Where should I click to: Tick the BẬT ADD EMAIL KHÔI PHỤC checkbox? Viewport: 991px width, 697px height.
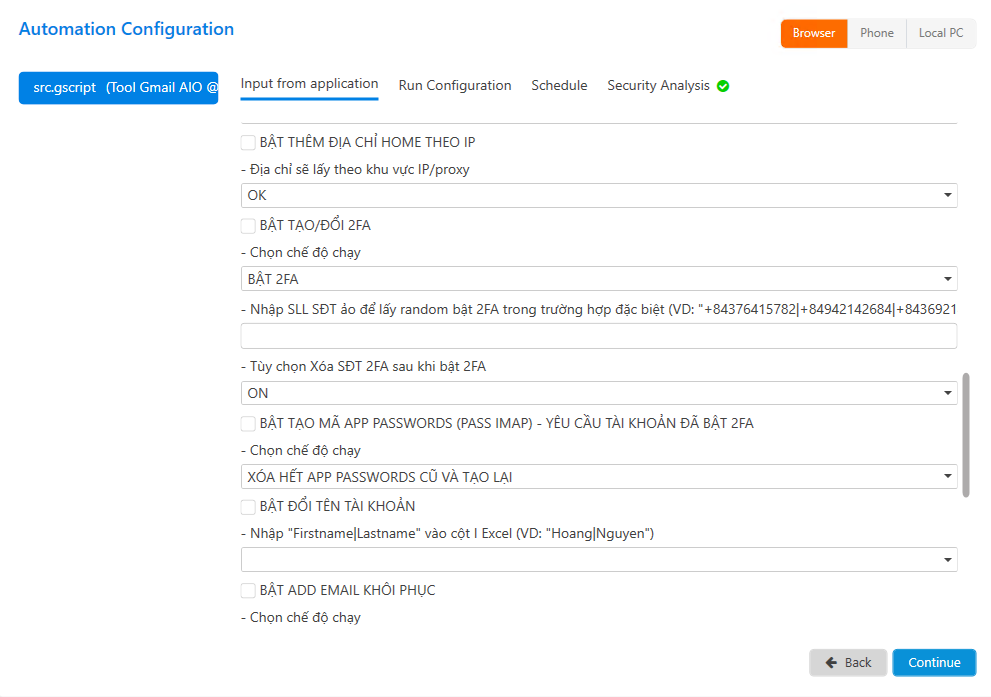[x=248, y=590]
